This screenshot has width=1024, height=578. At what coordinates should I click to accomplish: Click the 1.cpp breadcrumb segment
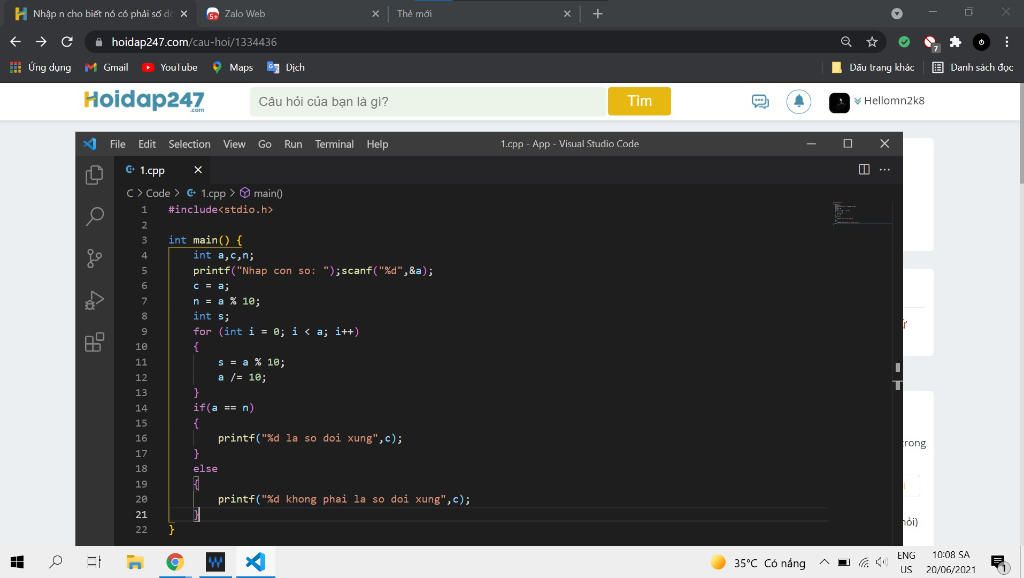[x=206, y=193]
